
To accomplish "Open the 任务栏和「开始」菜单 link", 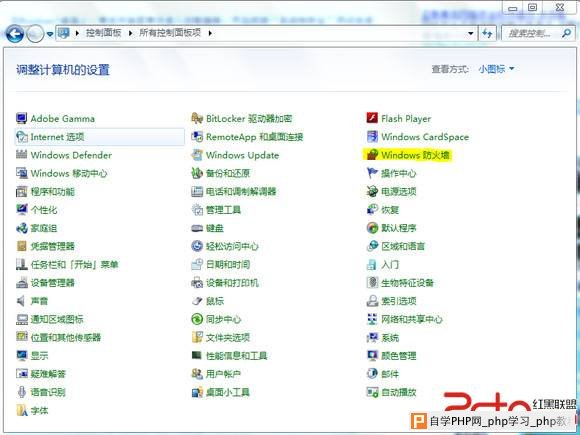I will [74, 264].
